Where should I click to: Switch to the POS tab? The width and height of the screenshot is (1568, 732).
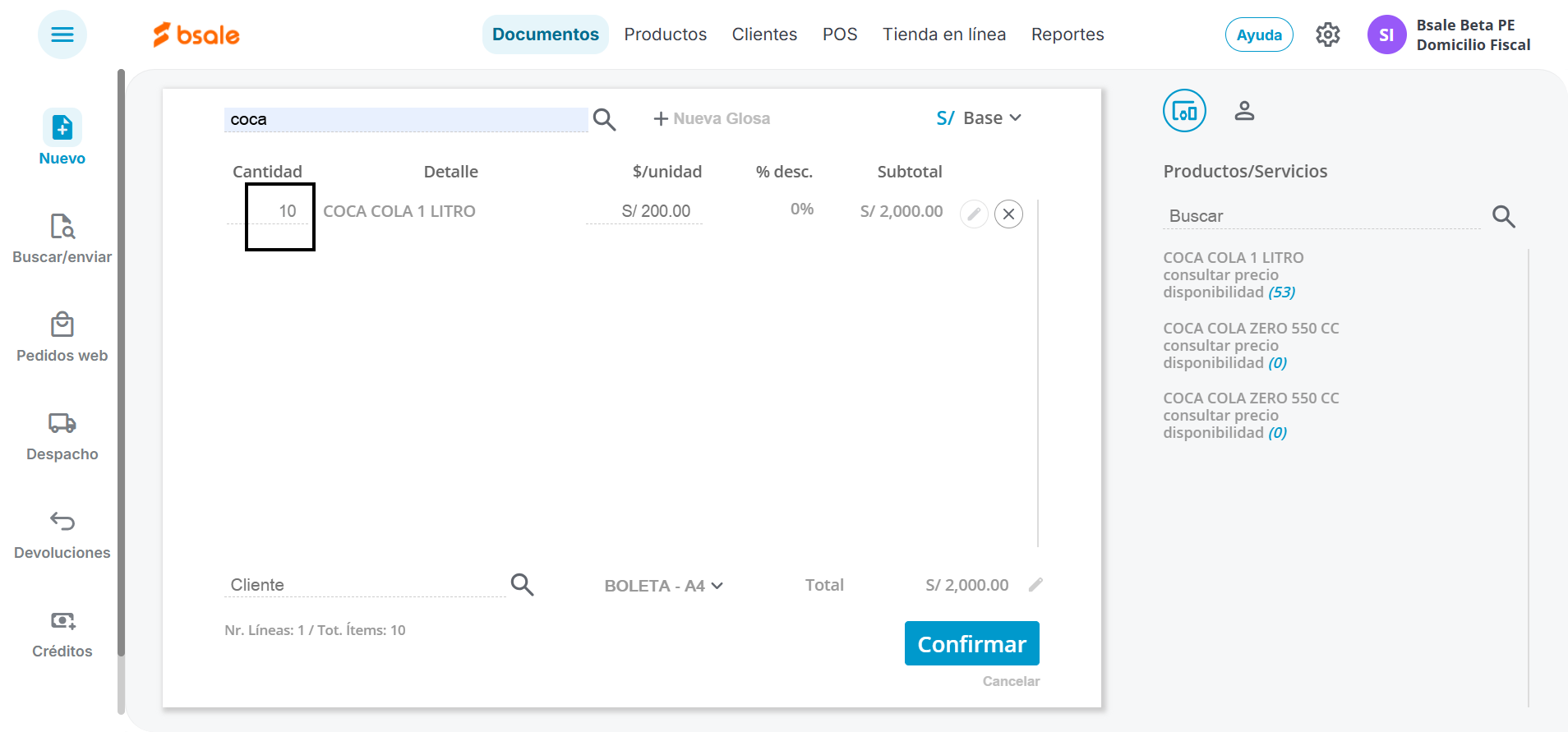coord(840,35)
